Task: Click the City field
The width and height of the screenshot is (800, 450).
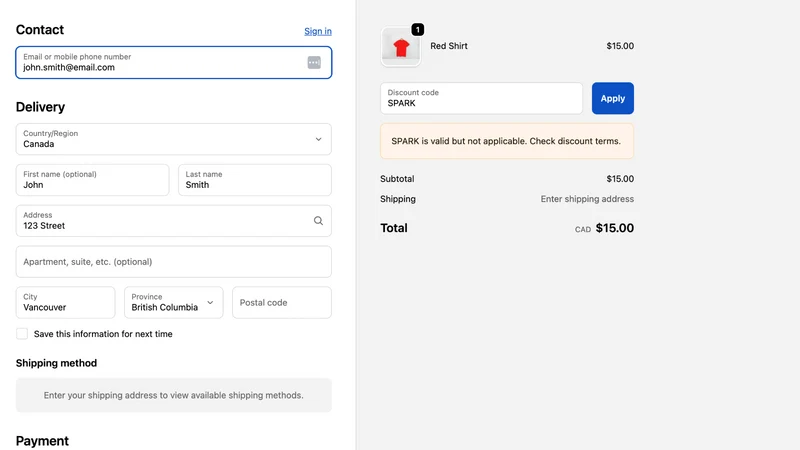Action: coord(65,303)
